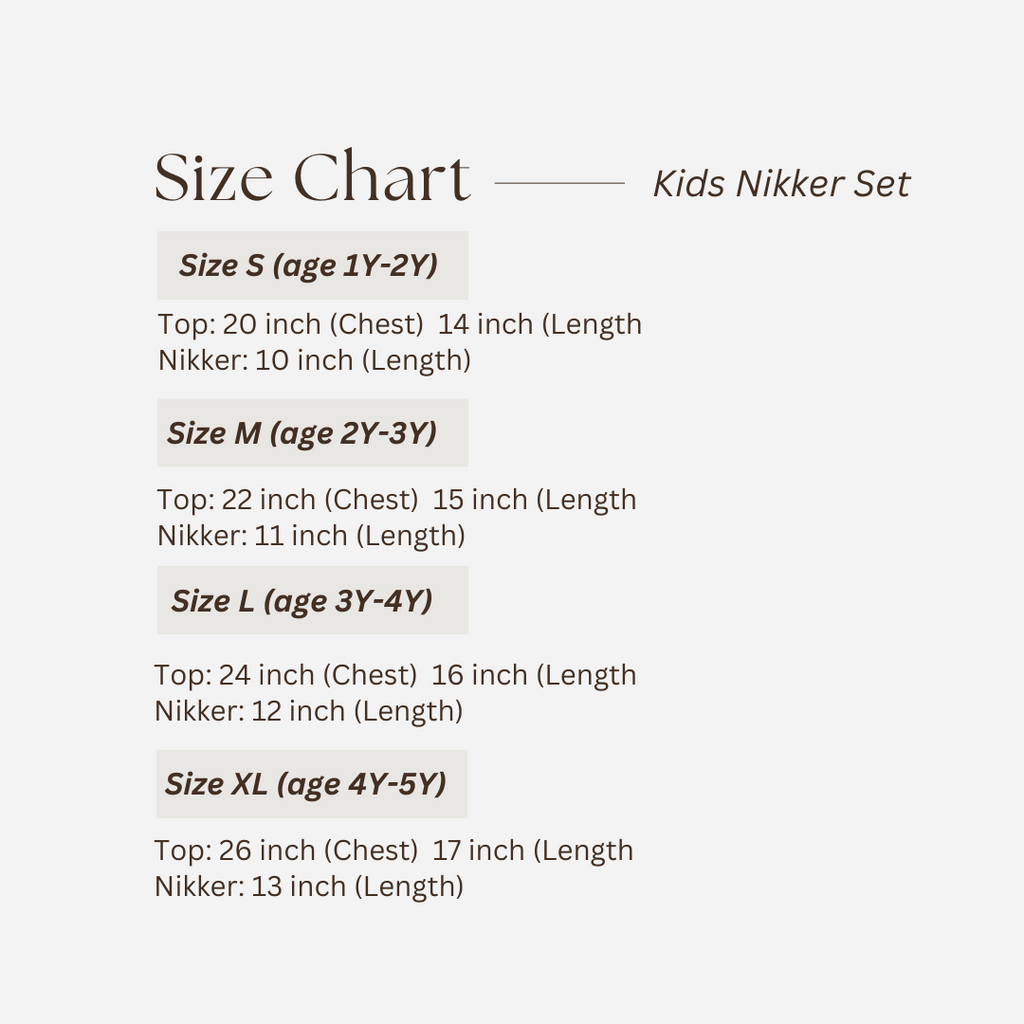1024x1024 pixels.
Task: Select 'Top: 22 inch (Chest)' text
Action: click(287, 500)
